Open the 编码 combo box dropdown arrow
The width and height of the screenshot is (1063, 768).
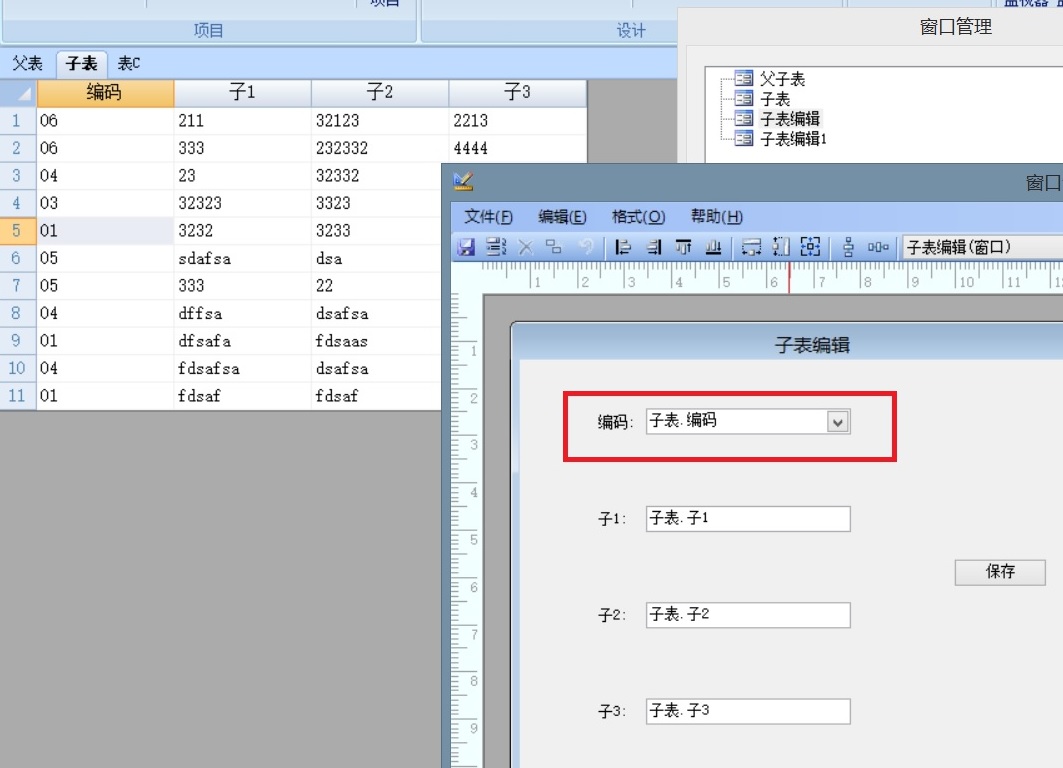tap(838, 422)
